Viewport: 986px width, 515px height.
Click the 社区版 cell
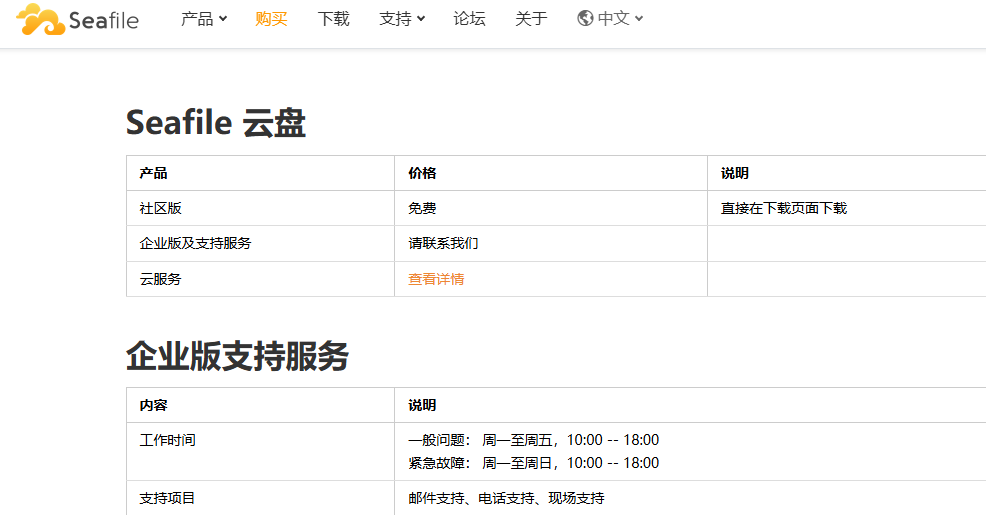(260, 208)
